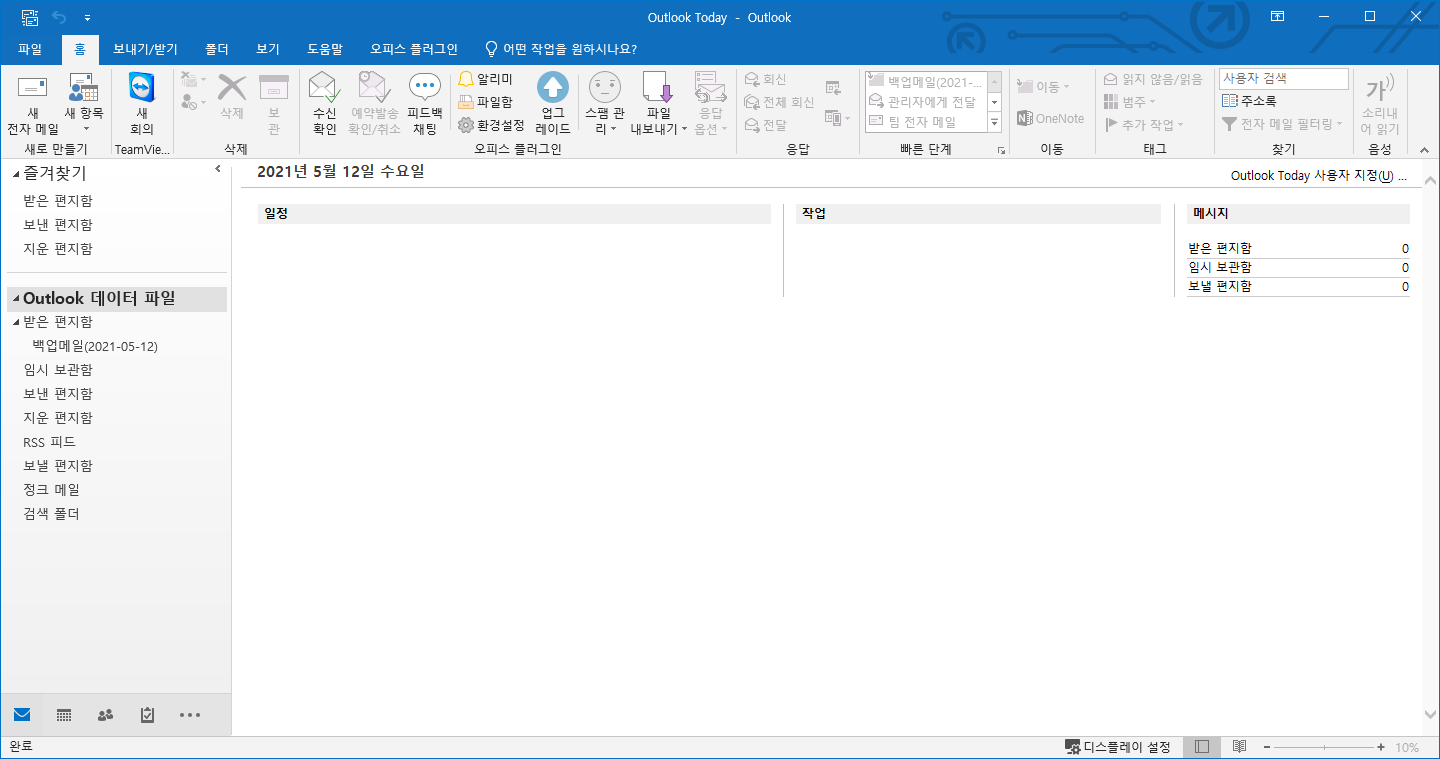This screenshot has height=759, width=1440.
Task: Click the Send/Receive All Folders quick access icon
Action: pos(30,17)
